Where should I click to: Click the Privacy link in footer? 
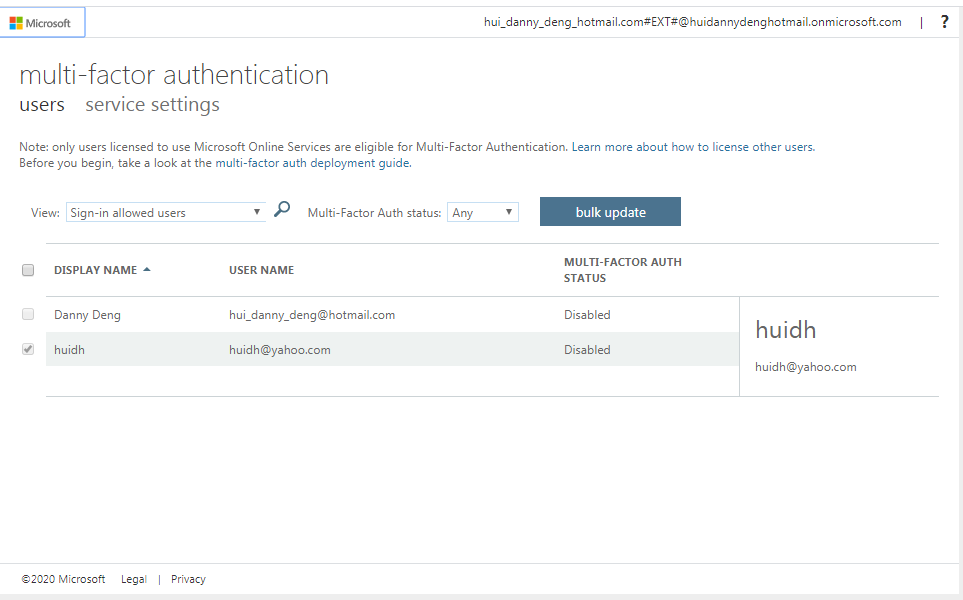click(188, 578)
